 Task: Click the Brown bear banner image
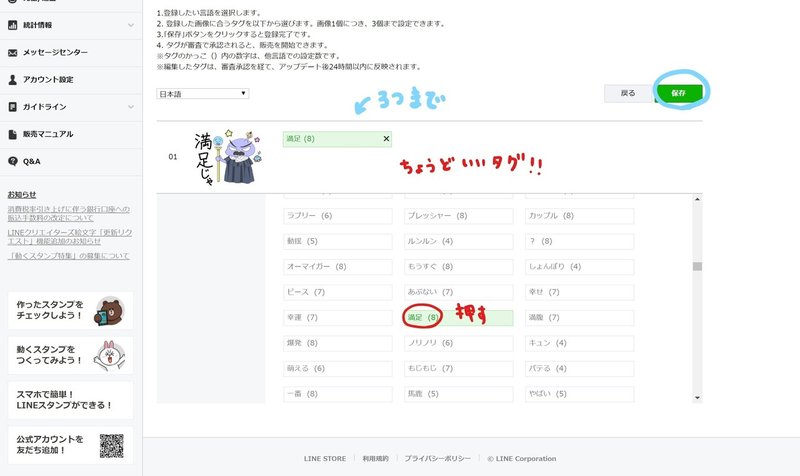click(x=110, y=311)
